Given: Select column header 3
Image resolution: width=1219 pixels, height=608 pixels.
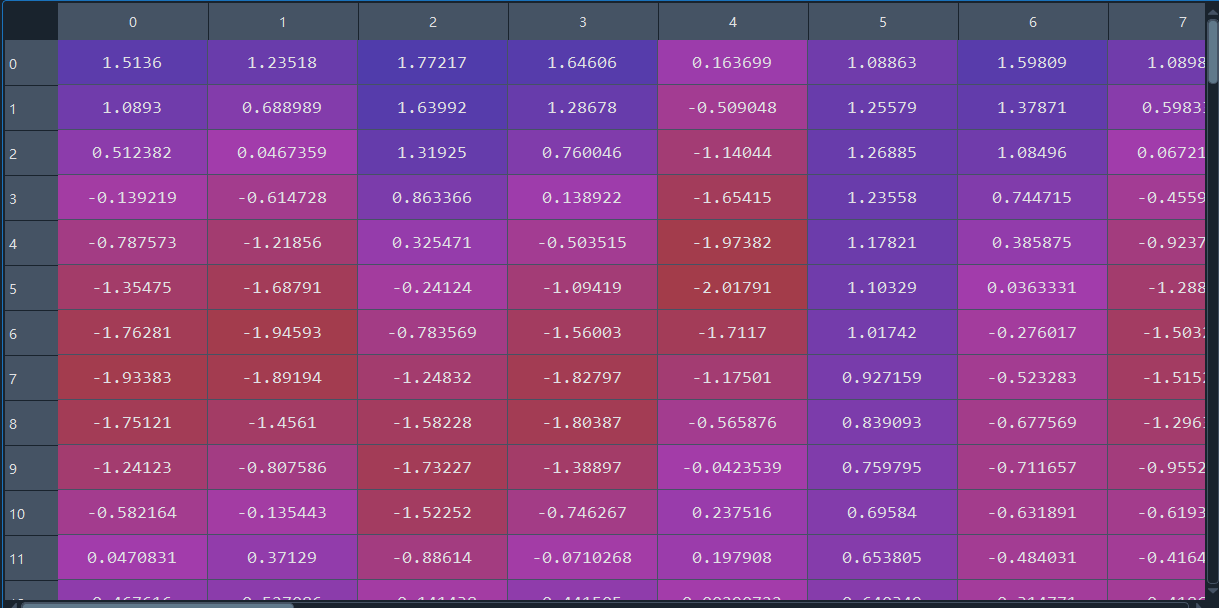Looking at the screenshot, I should click(x=583, y=21).
